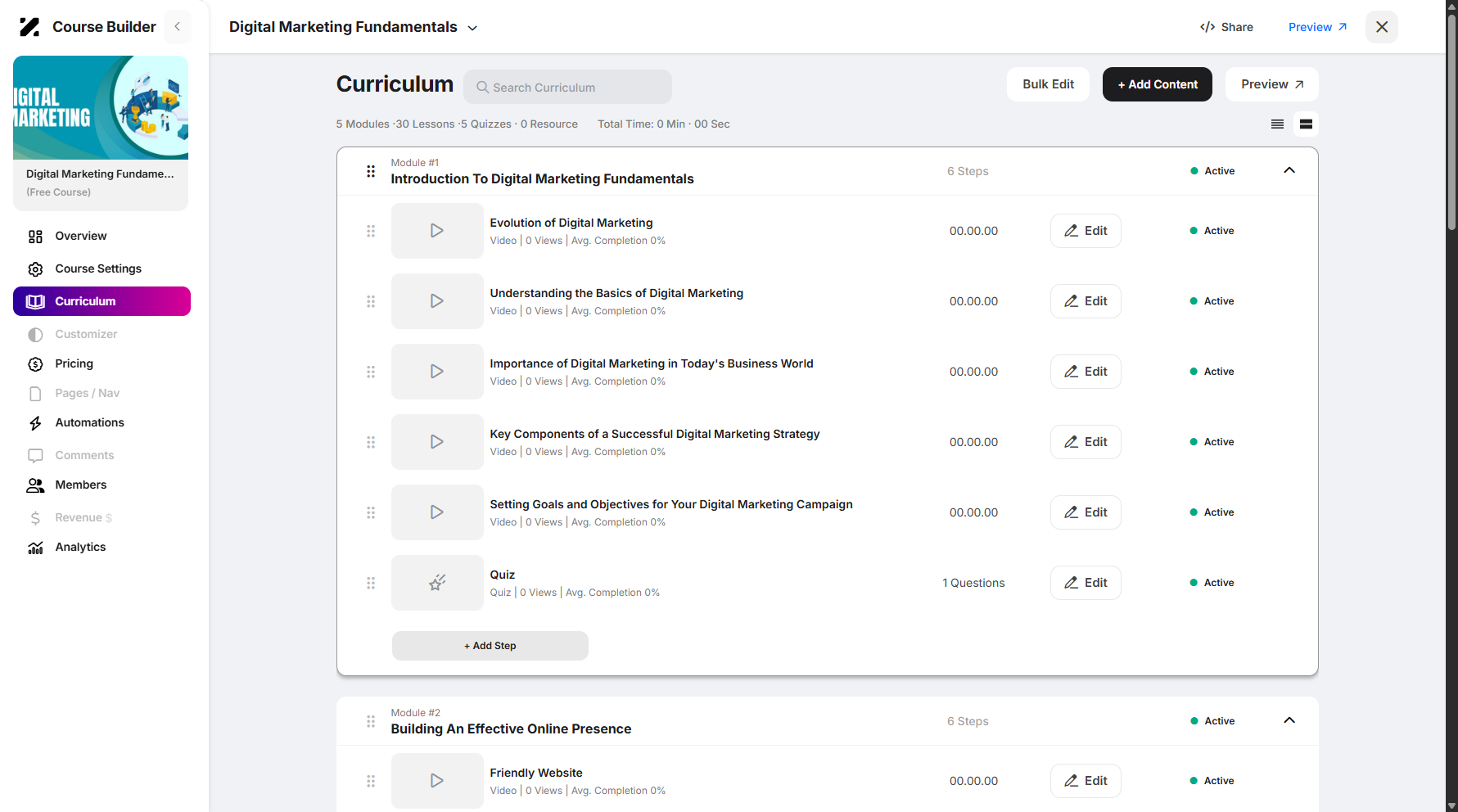Image resolution: width=1458 pixels, height=812 pixels.
Task: Click the Course Builder logo icon
Action: click(29, 27)
